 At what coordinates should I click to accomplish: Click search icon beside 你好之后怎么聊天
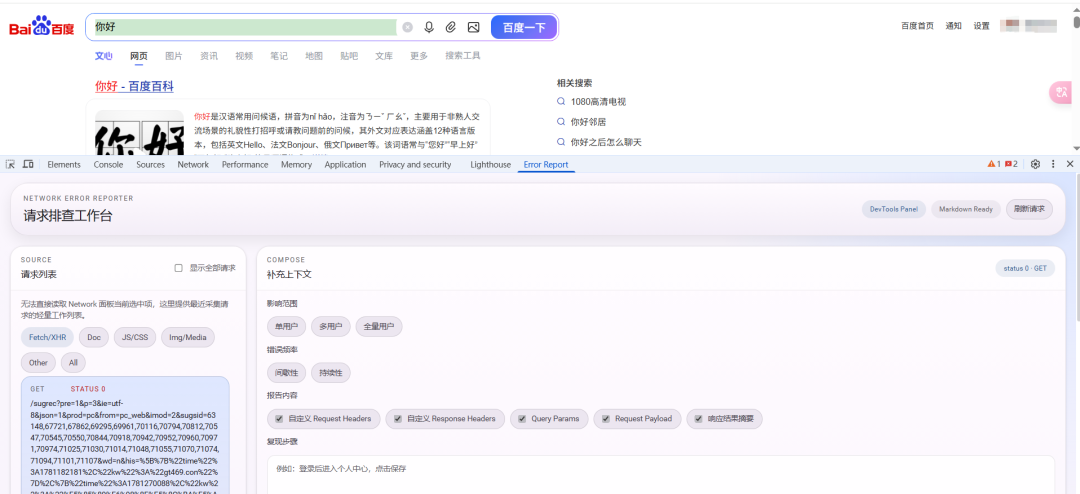point(561,143)
